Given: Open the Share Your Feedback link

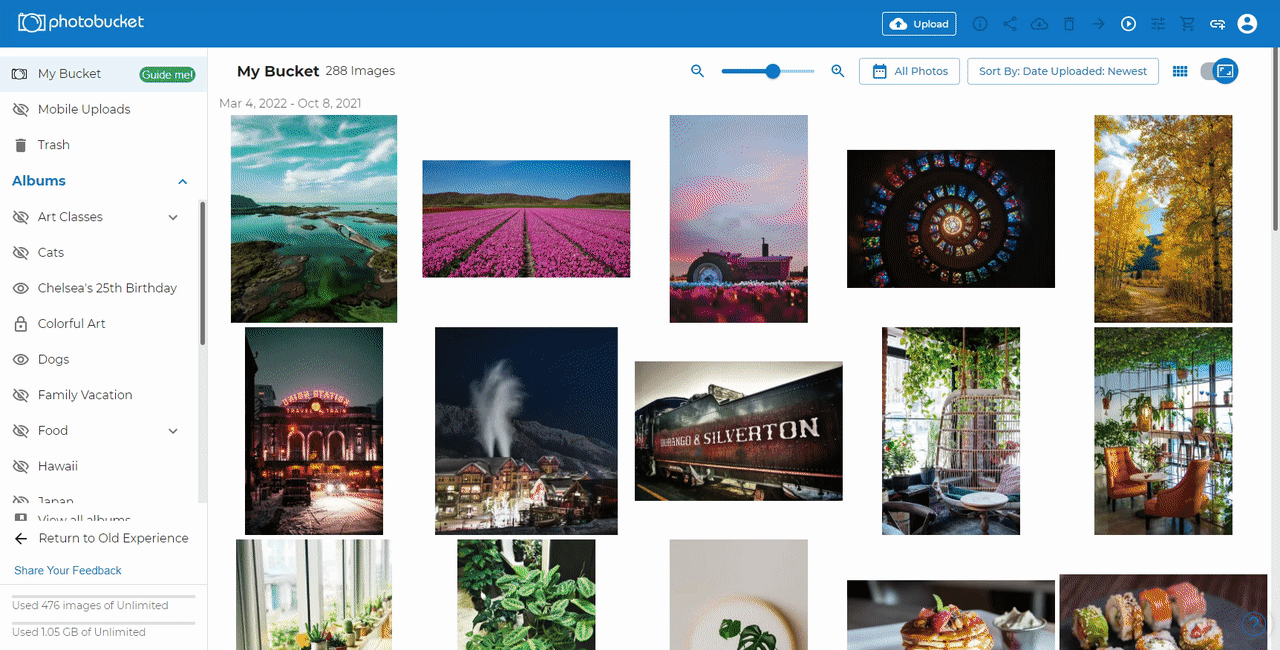Looking at the screenshot, I should click(68, 570).
